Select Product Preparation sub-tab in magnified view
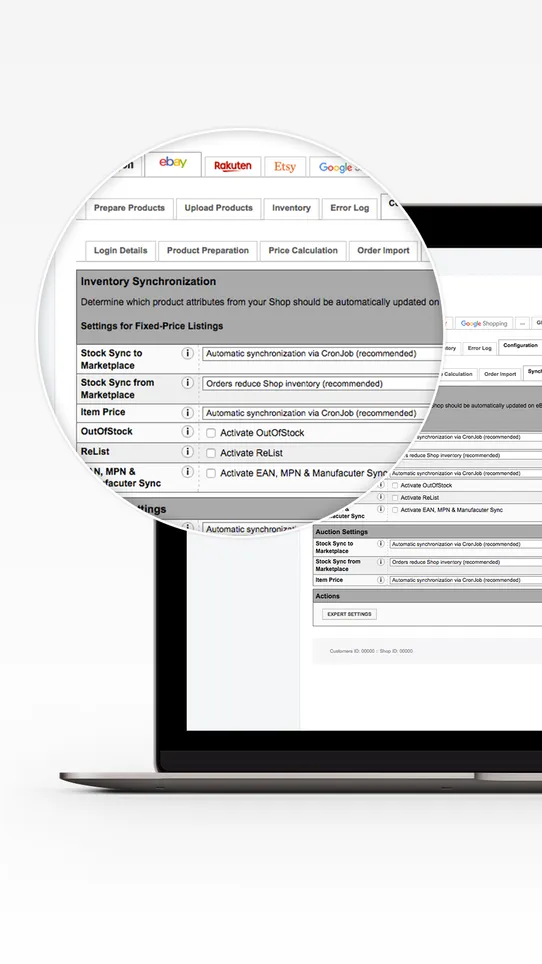The image size is (542, 964). pyautogui.click(x=208, y=251)
